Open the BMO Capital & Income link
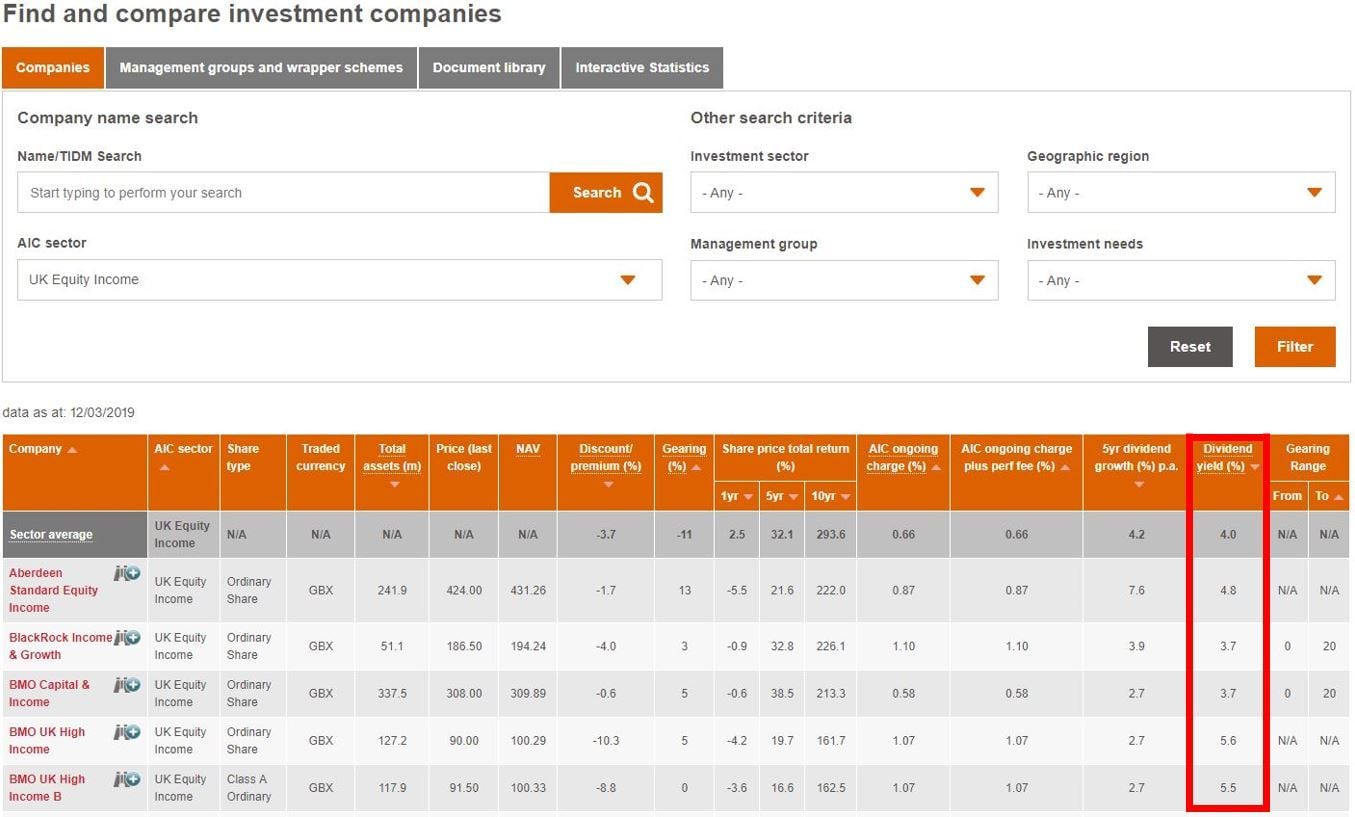 [49, 693]
